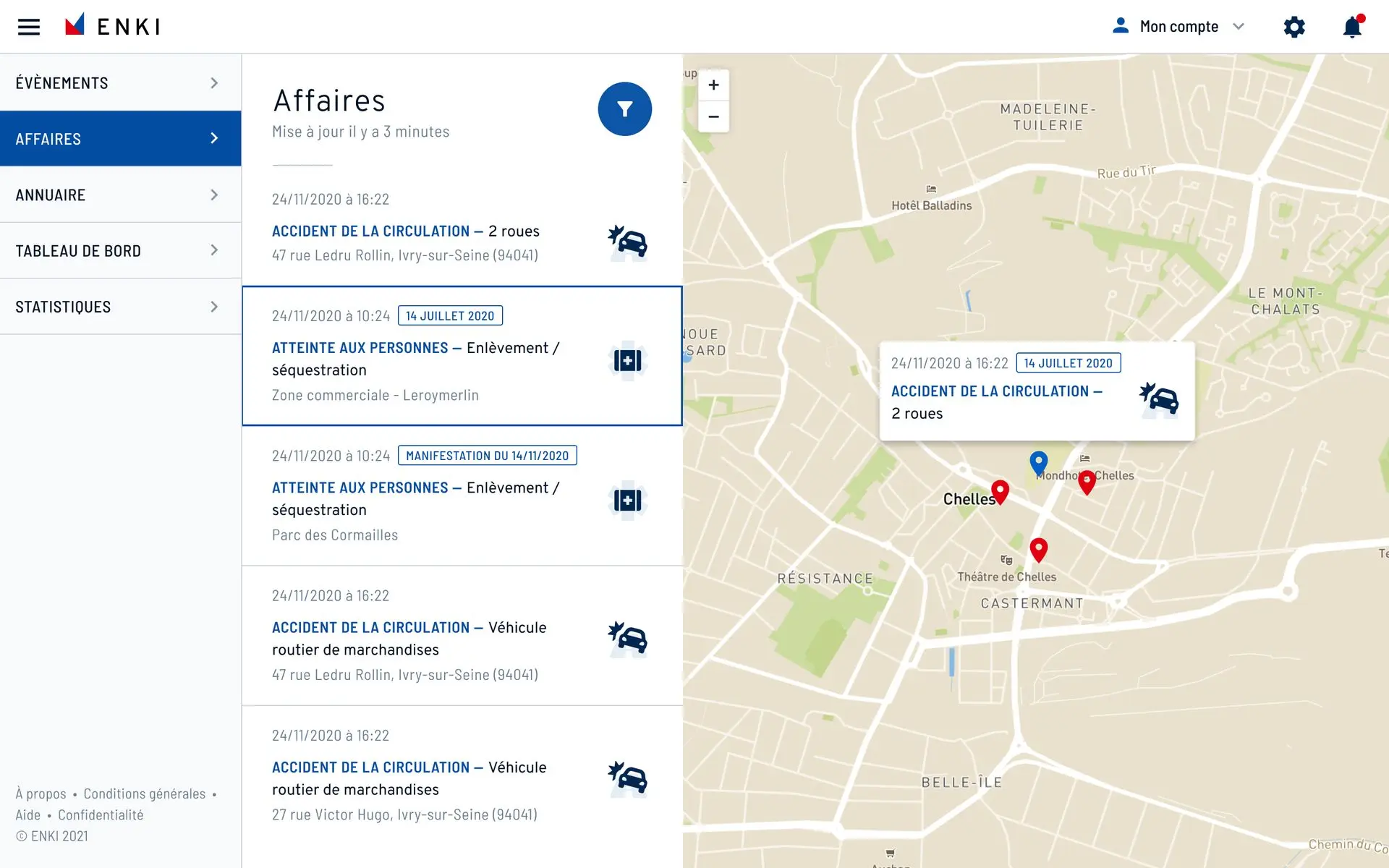Screen dimensions: 1389x868
Task: Open the Parc des Cormailles enlèvement affaire title
Action: pos(416,498)
